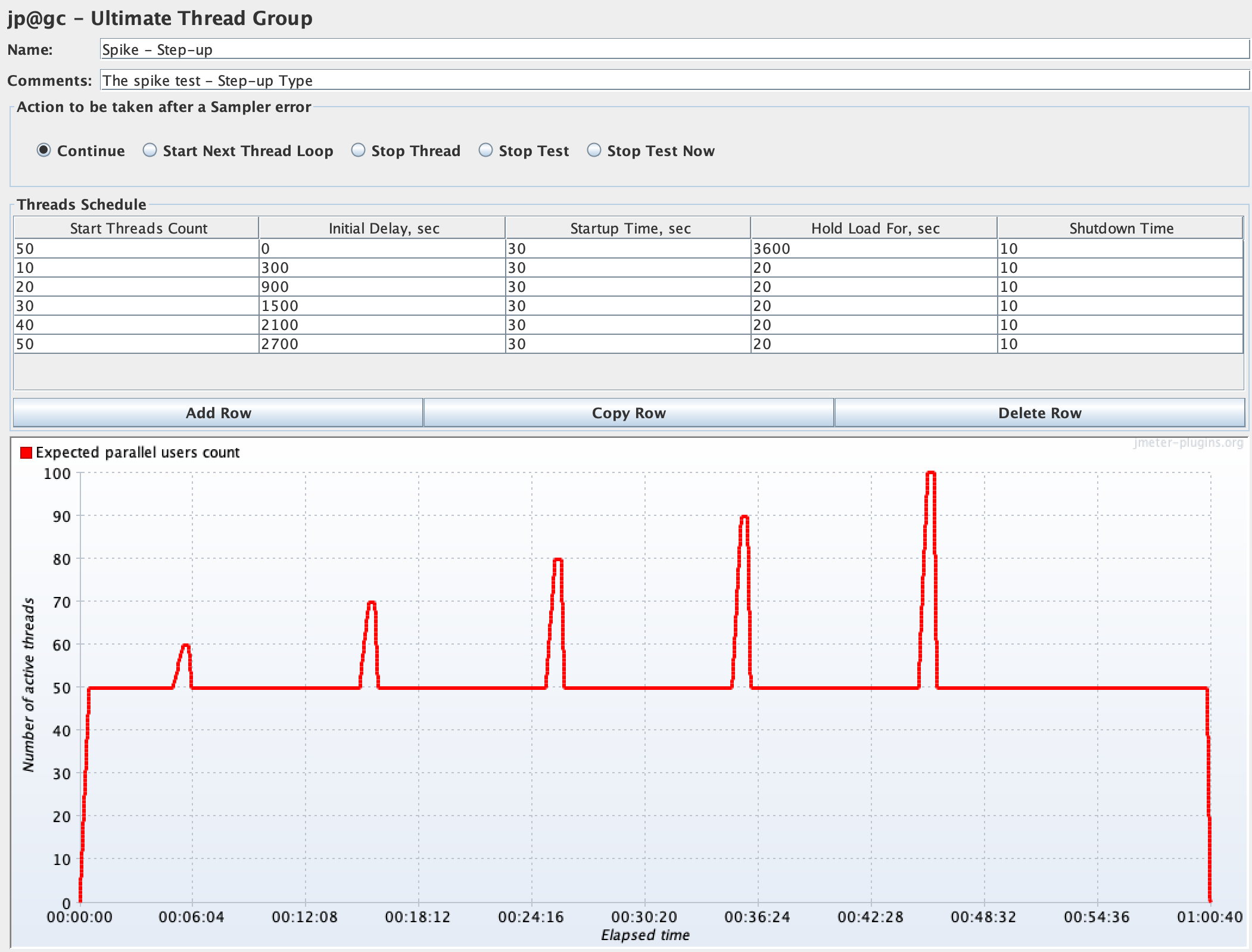Select the Stop Test radio option
The width and height of the screenshot is (1252, 952).
click(485, 150)
